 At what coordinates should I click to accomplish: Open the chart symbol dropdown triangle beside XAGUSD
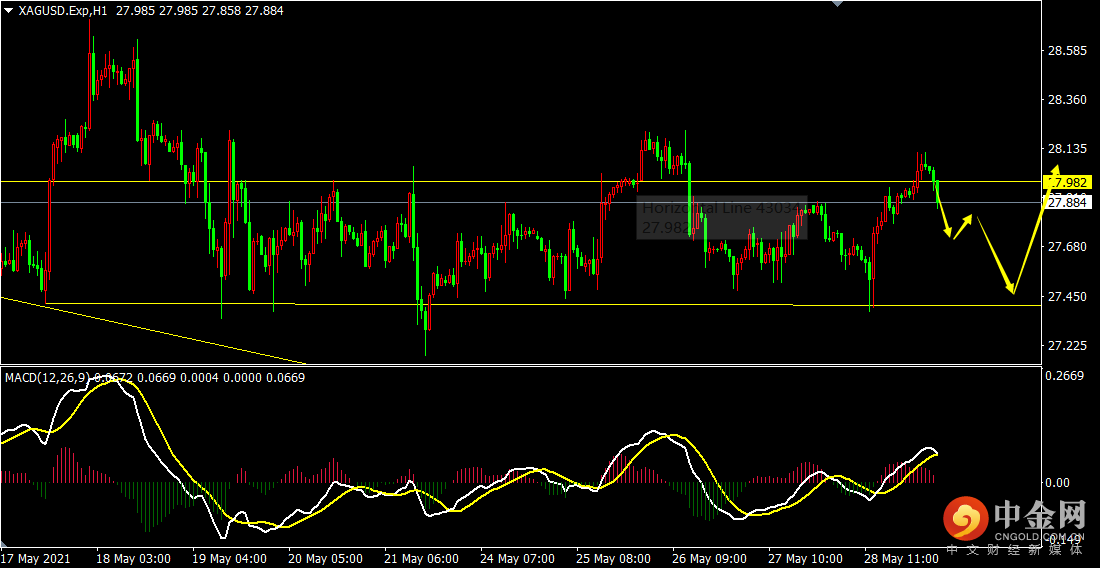(x=9, y=12)
